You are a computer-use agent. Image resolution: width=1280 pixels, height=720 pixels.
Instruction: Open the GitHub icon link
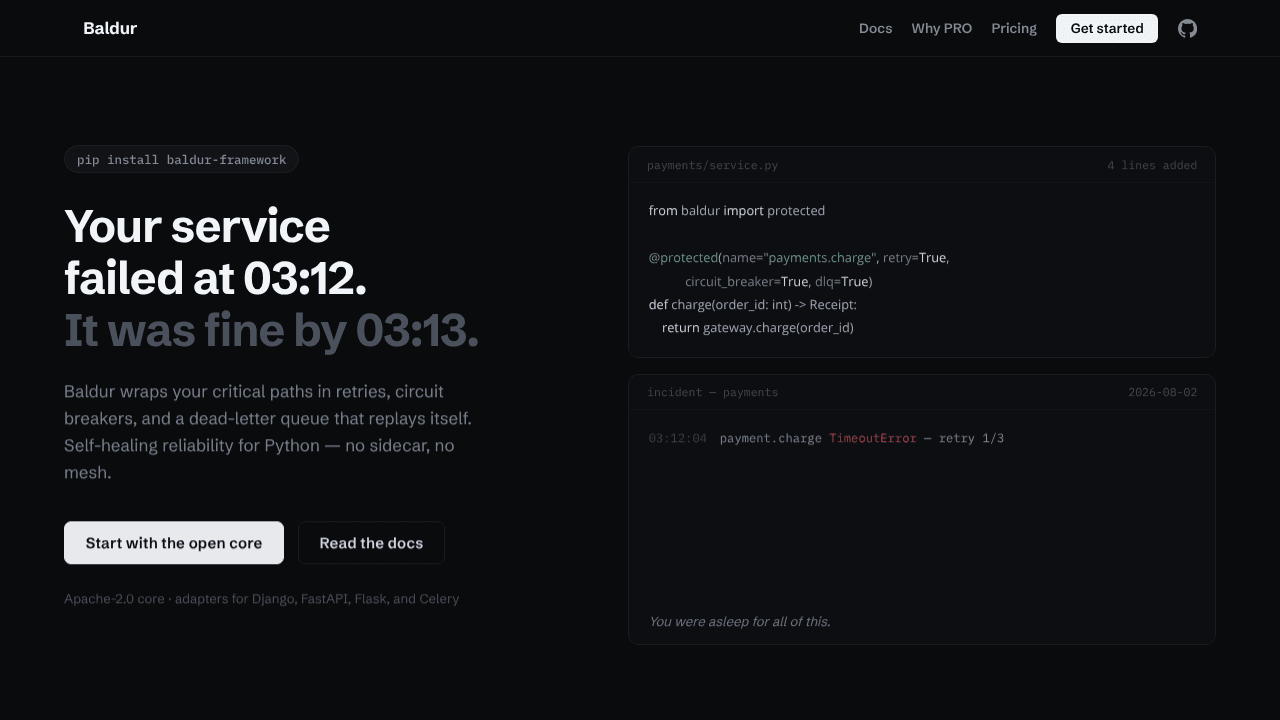pyautogui.click(x=1187, y=28)
